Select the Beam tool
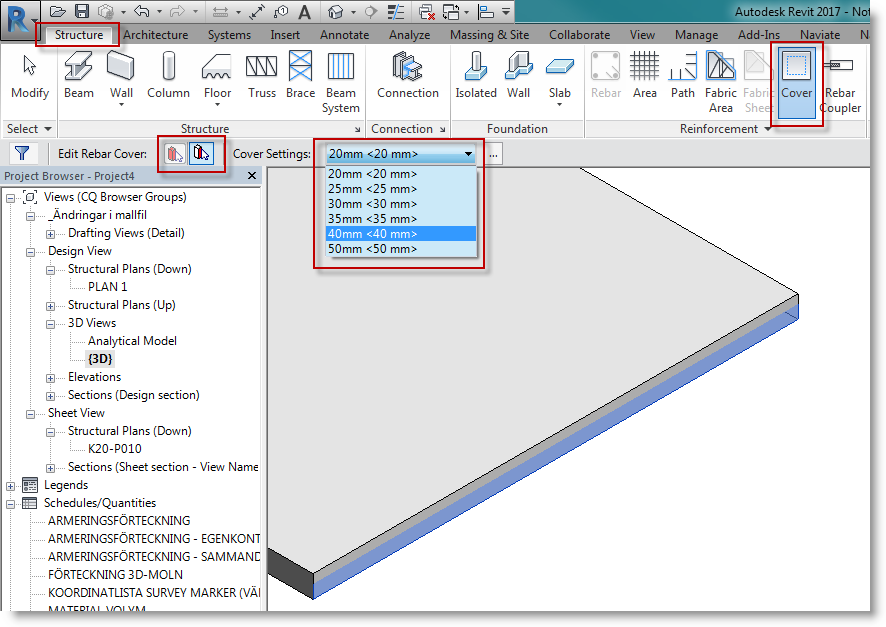Viewport: 886px width, 627px height. (78, 75)
